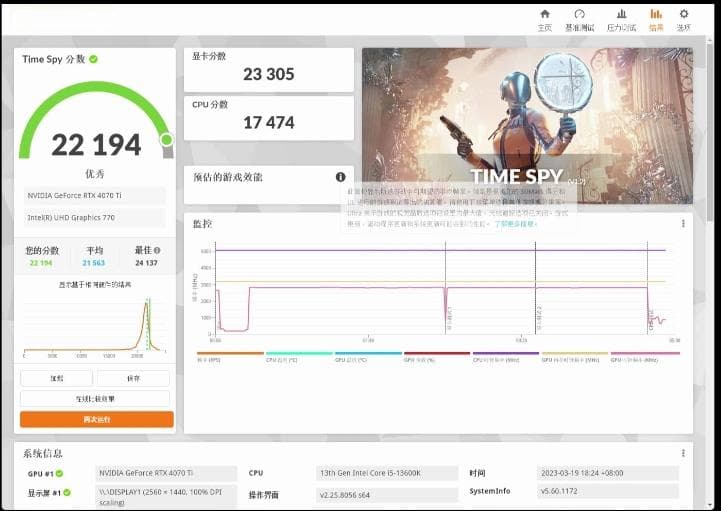Click NVIDIA GeForce RTX 4070 Ti under score gauge

pyautogui.click(x=95, y=195)
